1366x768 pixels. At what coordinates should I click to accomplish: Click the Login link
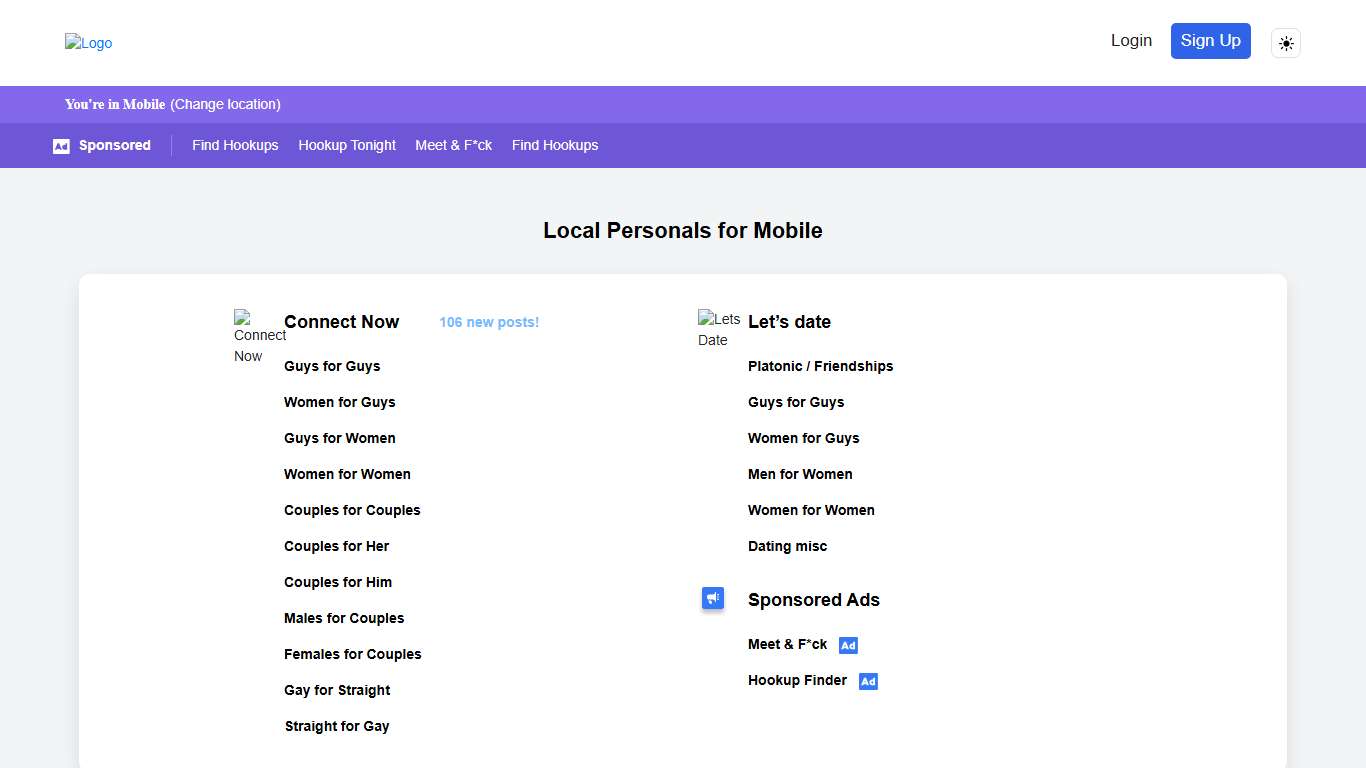pos(1131,41)
